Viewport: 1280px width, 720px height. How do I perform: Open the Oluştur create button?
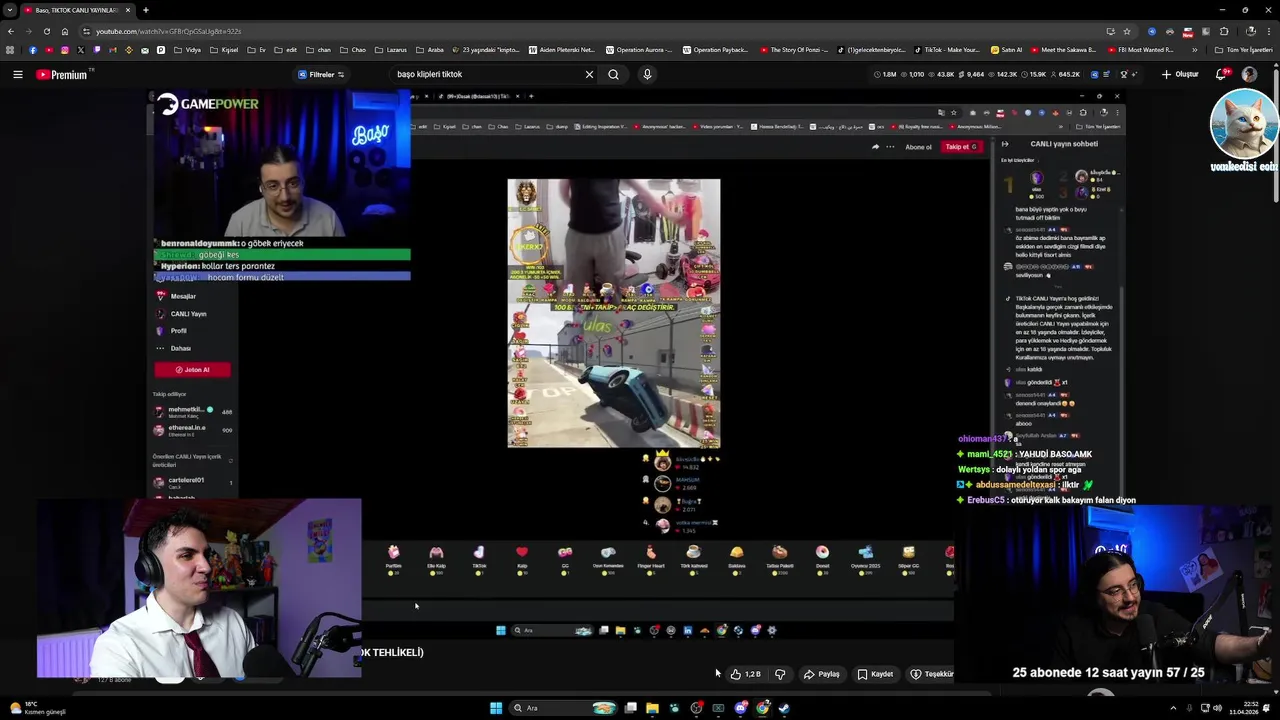coord(1180,74)
